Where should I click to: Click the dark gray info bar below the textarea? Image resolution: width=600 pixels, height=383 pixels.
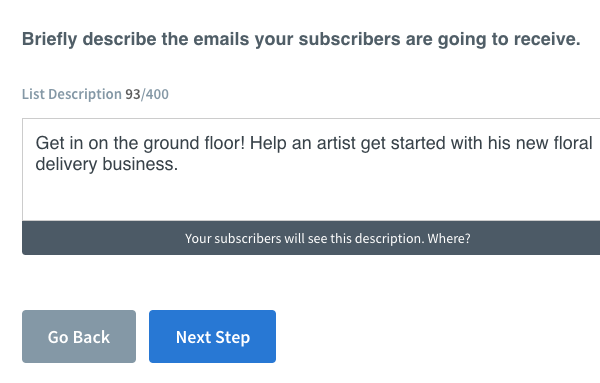pos(311,238)
